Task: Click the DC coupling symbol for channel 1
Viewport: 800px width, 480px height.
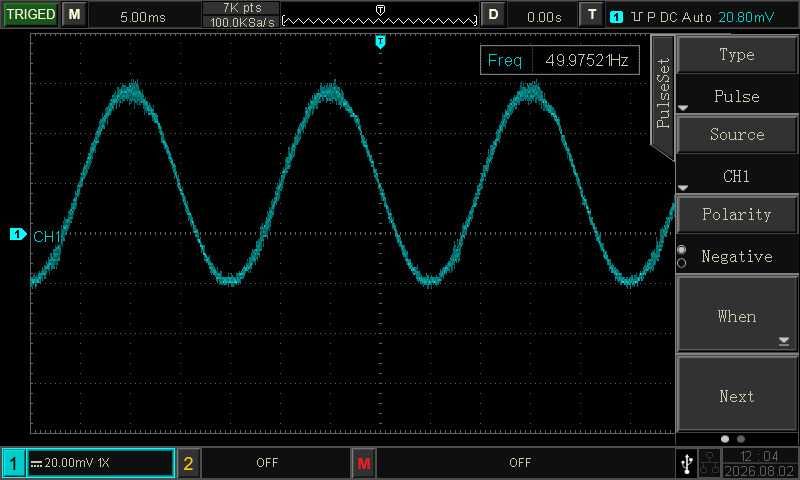Action: point(36,464)
